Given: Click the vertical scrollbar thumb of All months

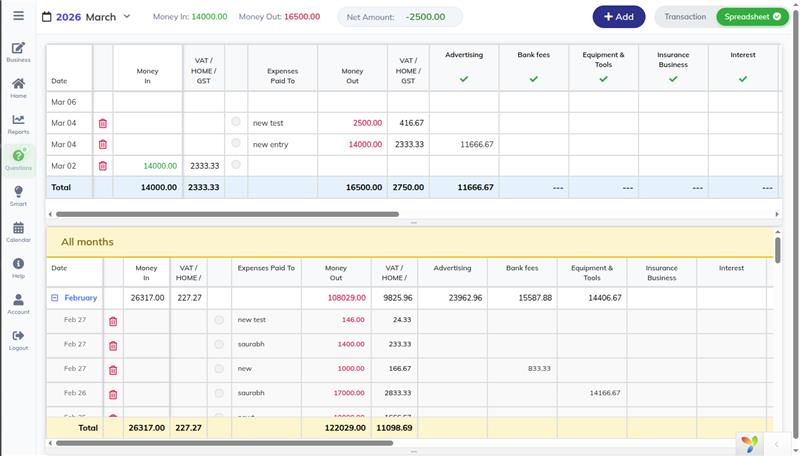Looking at the screenshot, I should tap(778, 250).
